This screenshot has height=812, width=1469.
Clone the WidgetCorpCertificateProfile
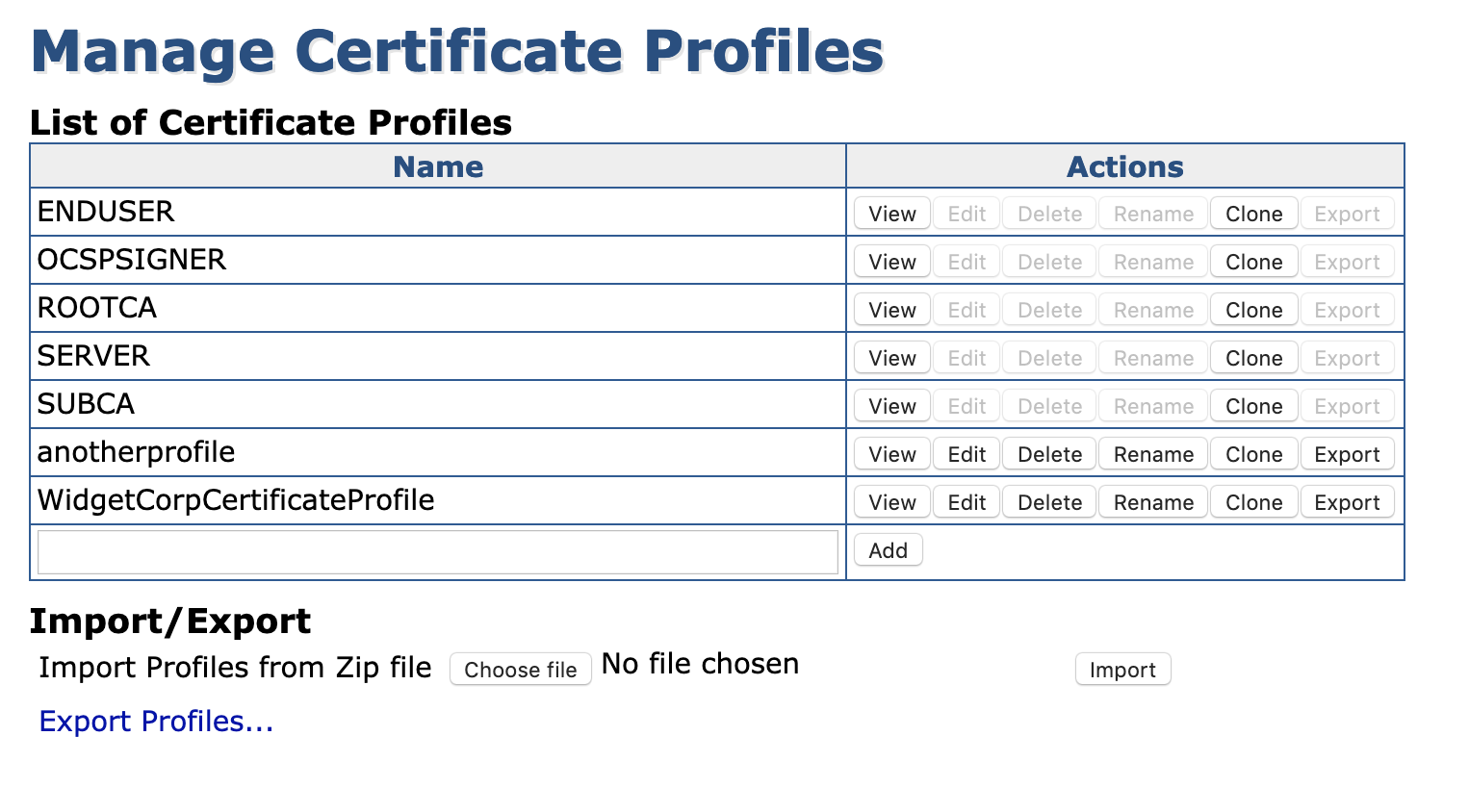click(x=1253, y=501)
